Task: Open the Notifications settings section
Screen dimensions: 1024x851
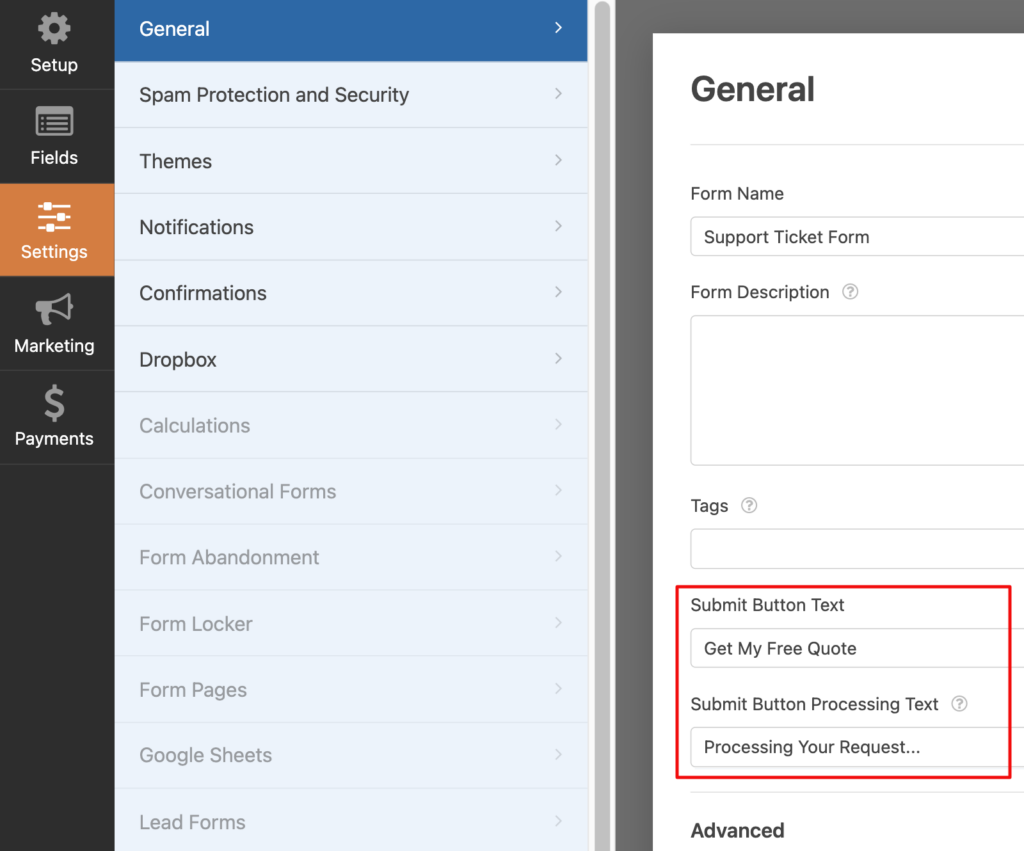Action: coord(351,227)
